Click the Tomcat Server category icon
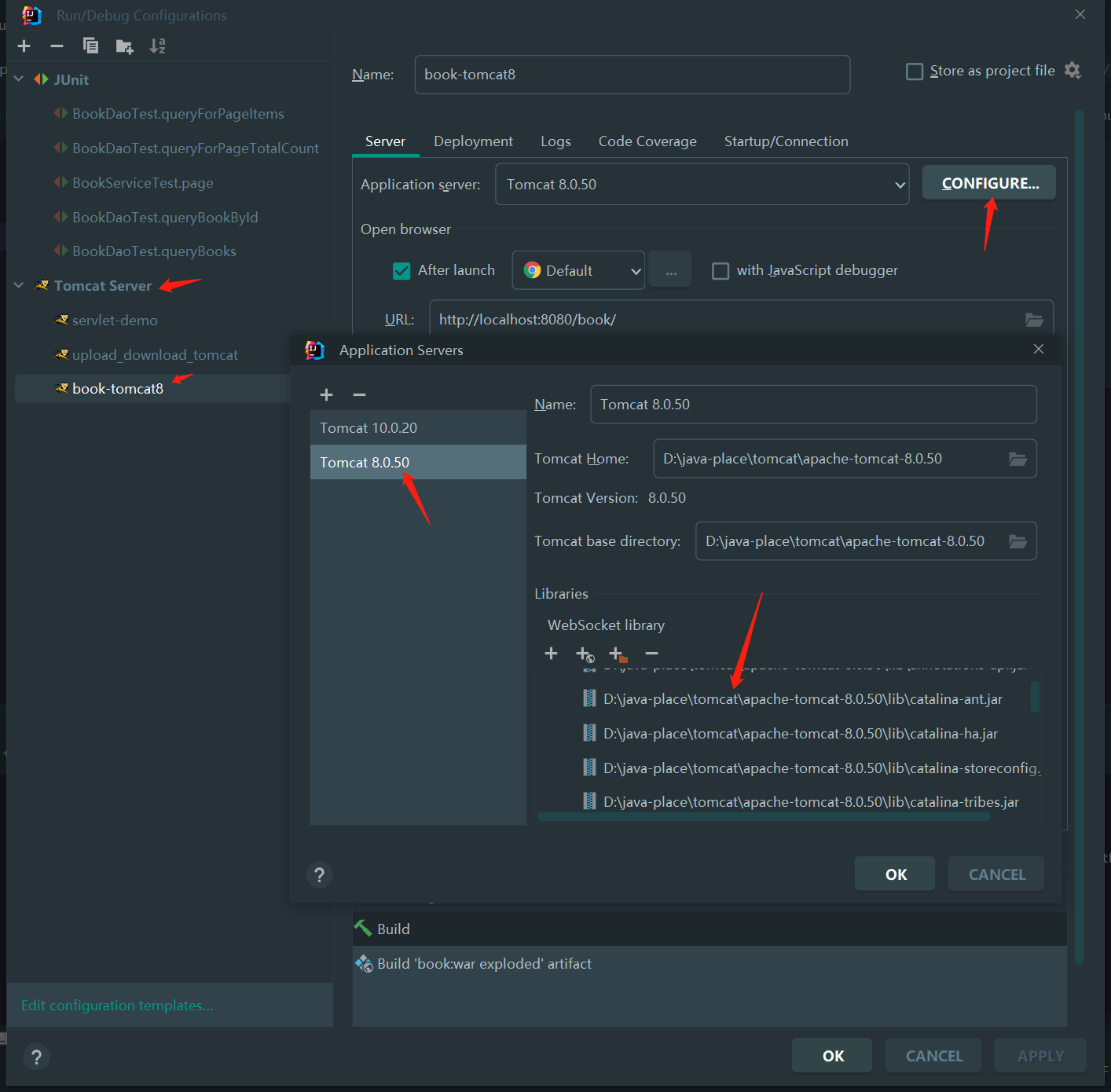The width and height of the screenshot is (1111, 1092). [42, 285]
